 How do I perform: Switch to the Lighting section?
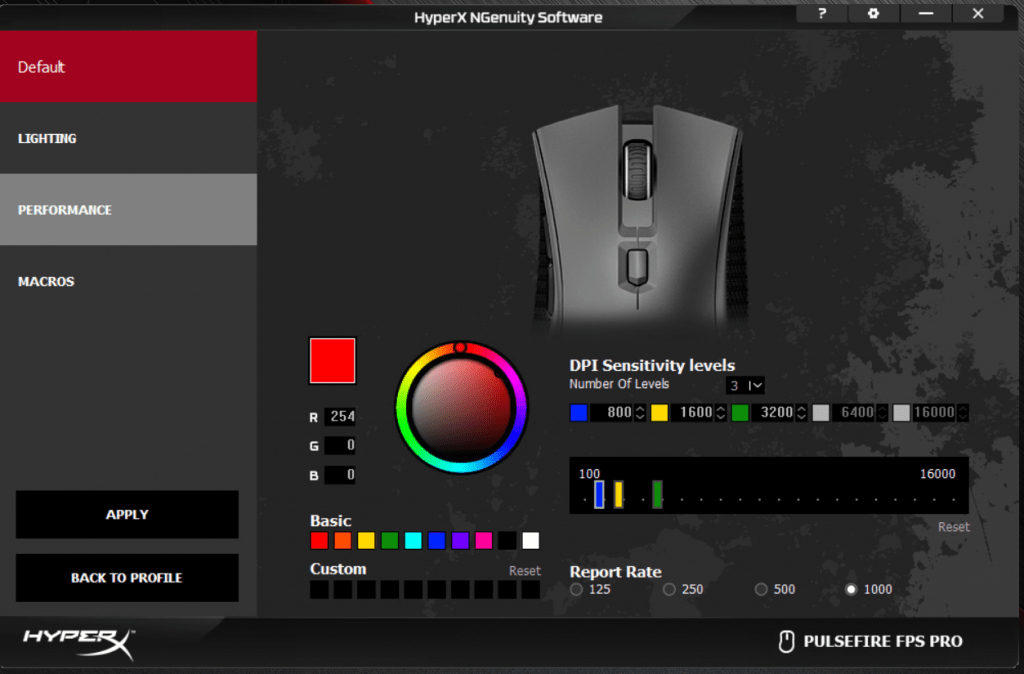(129, 138)
